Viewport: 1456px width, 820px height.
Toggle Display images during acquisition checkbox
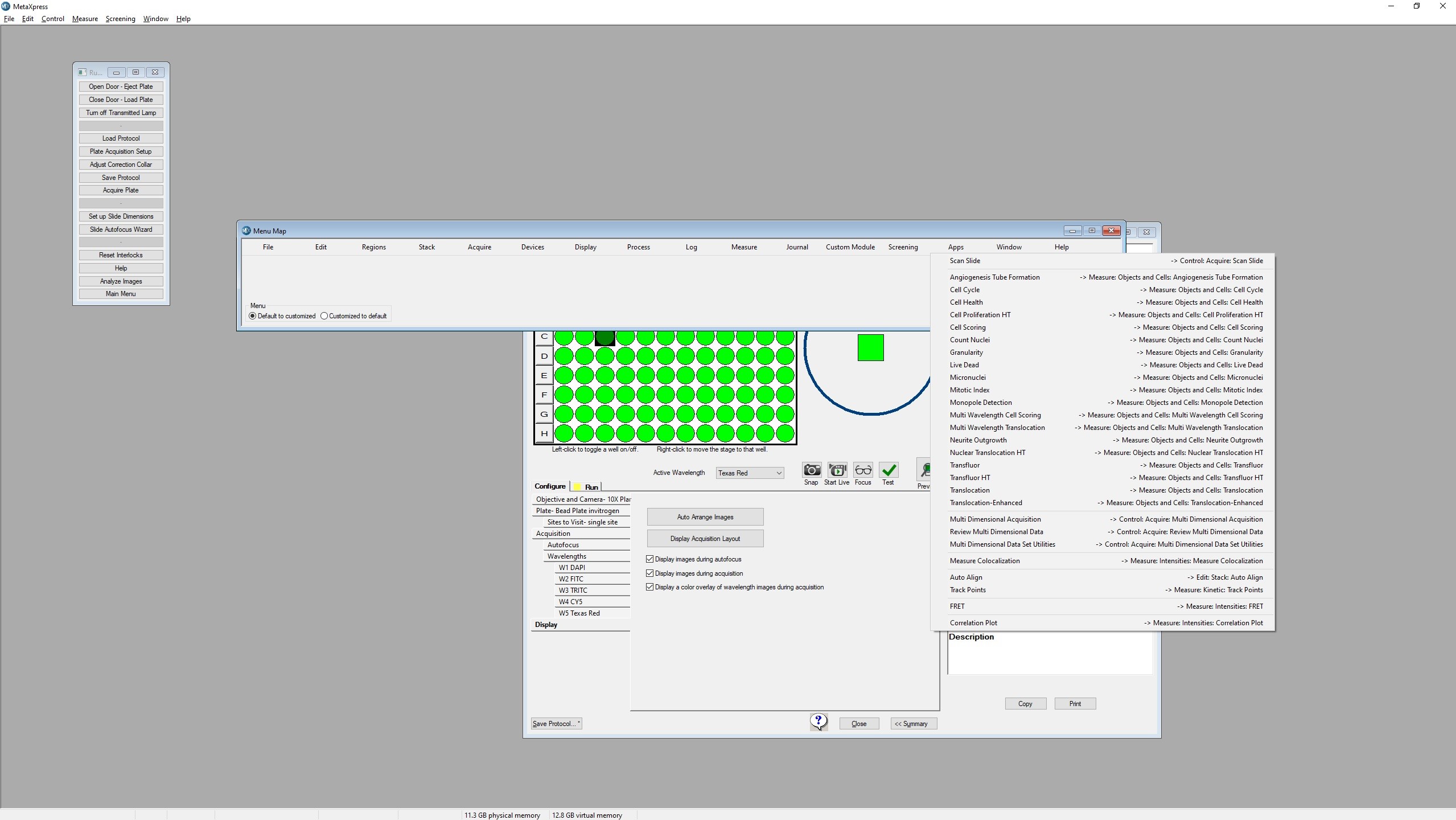point(650,573)
